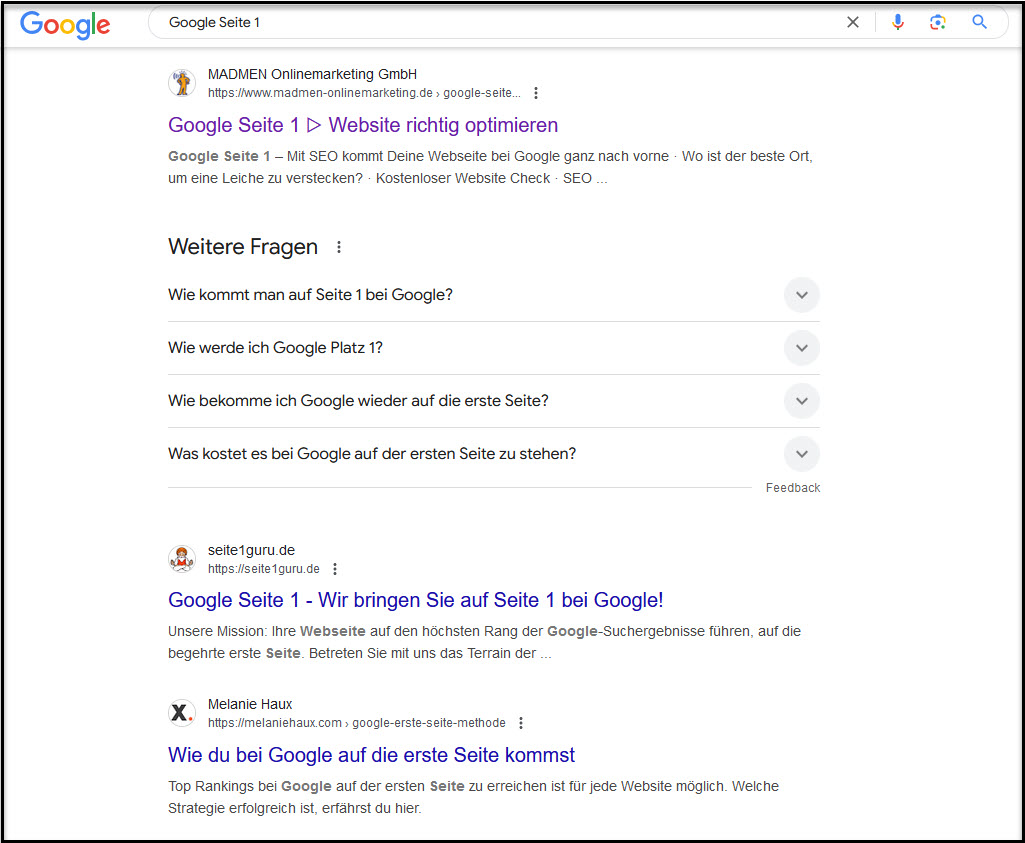Click the madmen-onlinemarketing.de URL breadcrumb
This screenshot has width=1025, height=843.
click(364, 93)
